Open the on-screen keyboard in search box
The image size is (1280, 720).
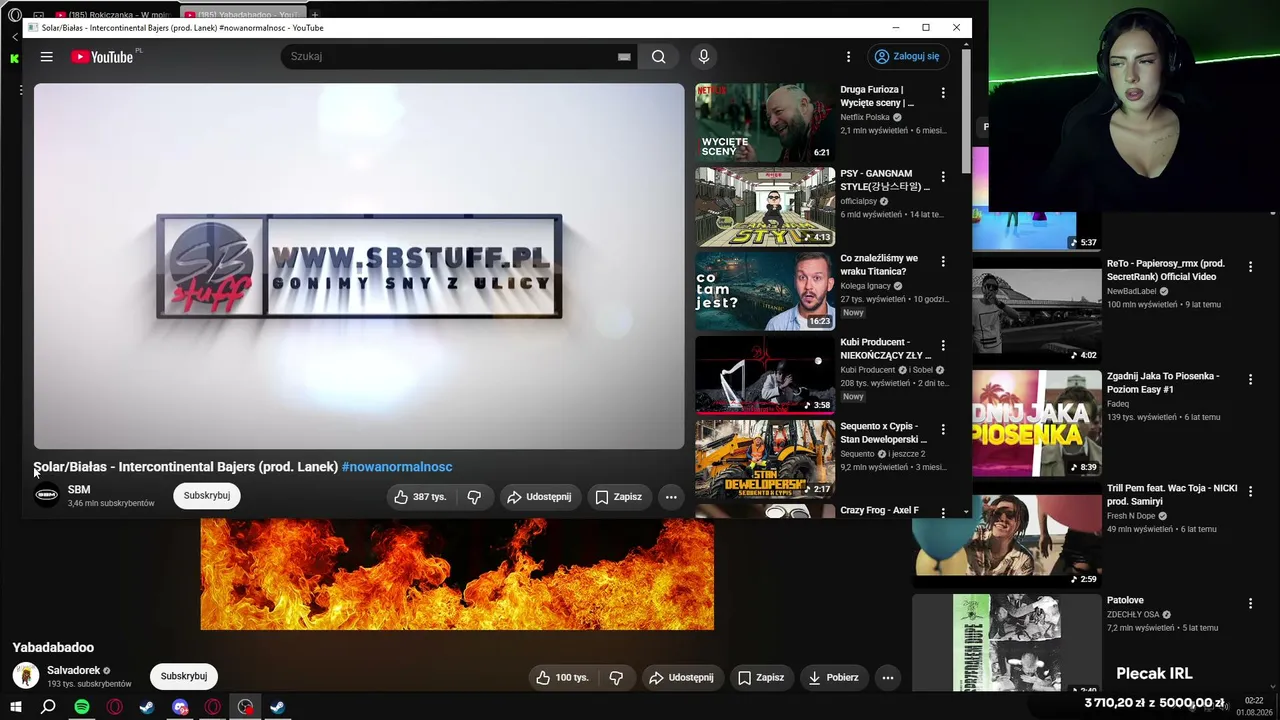point(624,57)
